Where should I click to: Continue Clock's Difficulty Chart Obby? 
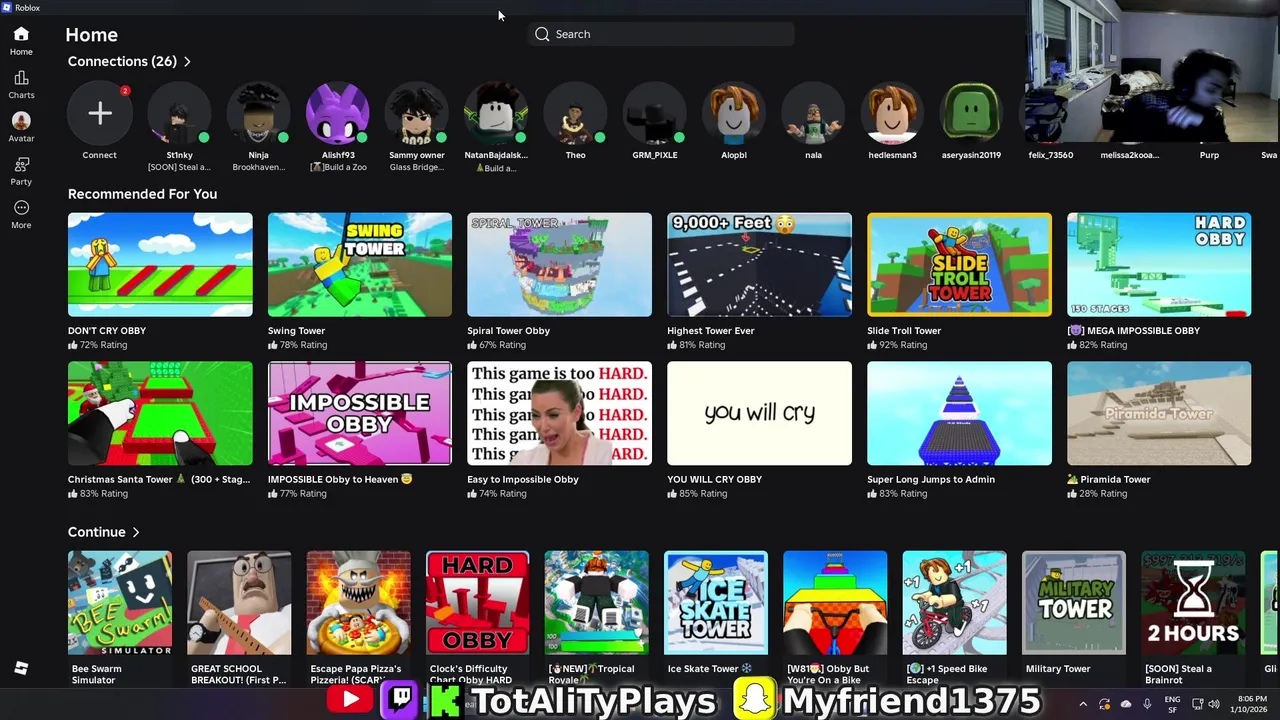pyautogui.click(x=477, y=603)
